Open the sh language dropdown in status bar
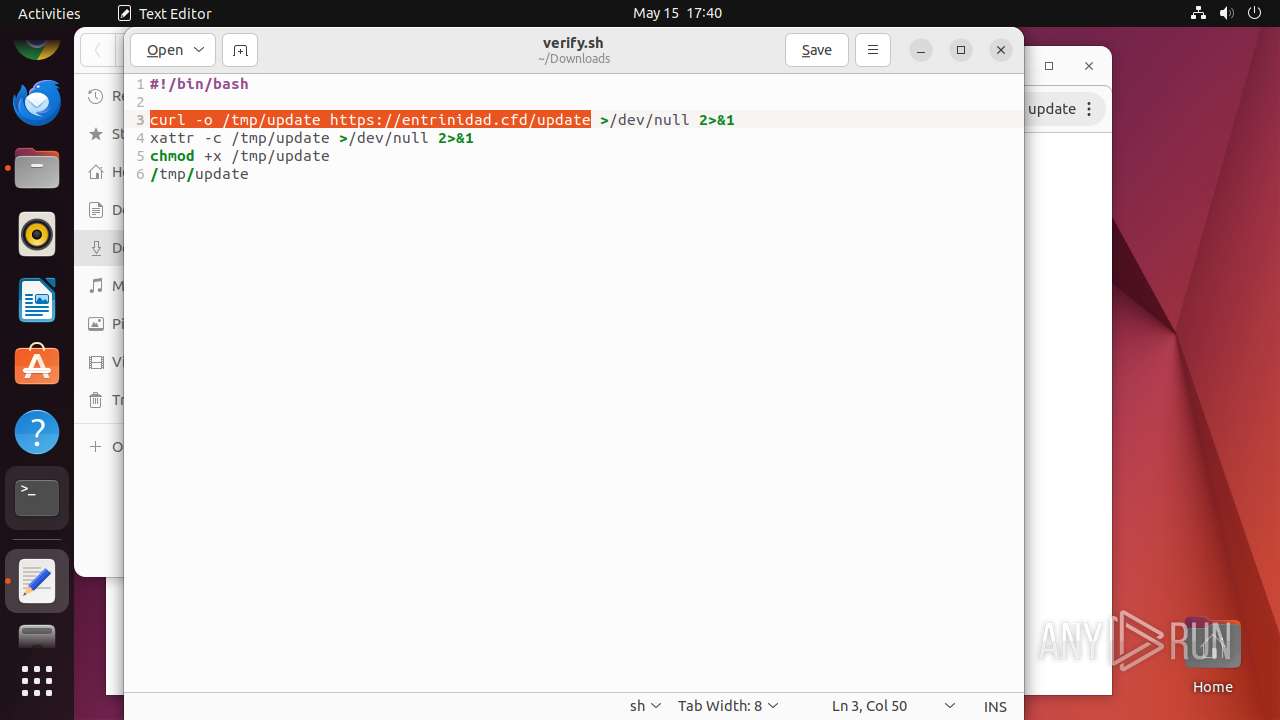 645,706
